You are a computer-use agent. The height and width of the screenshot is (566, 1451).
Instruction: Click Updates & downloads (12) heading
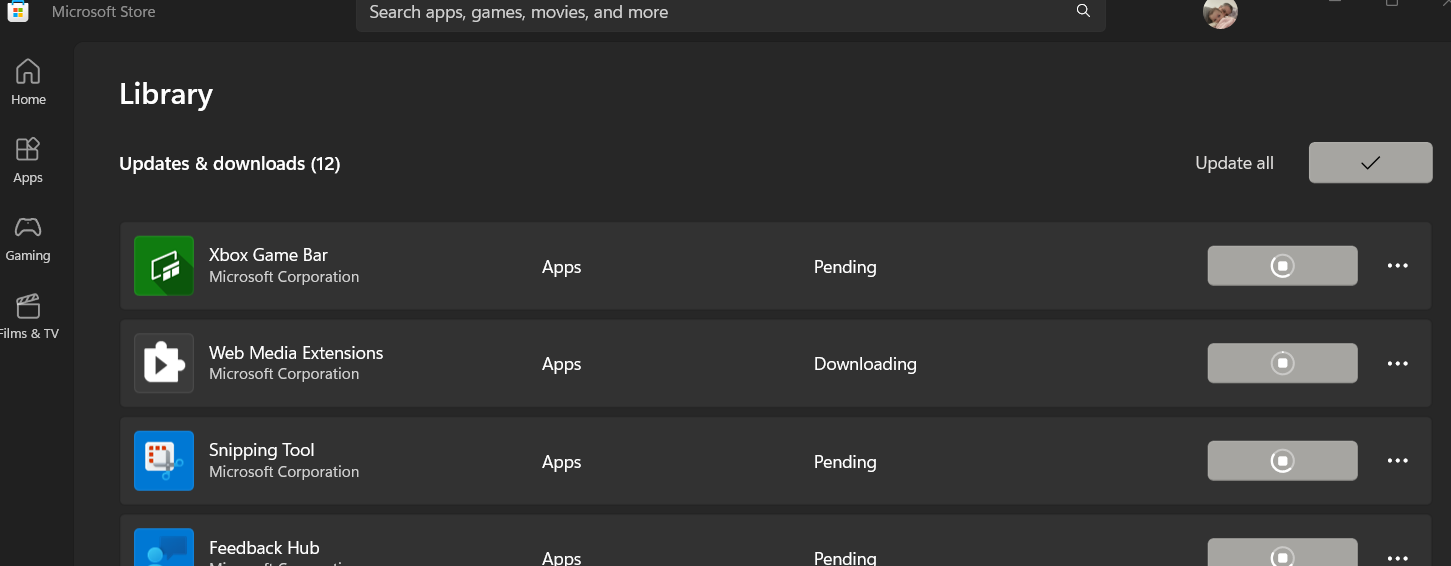(x=230, y=163)
